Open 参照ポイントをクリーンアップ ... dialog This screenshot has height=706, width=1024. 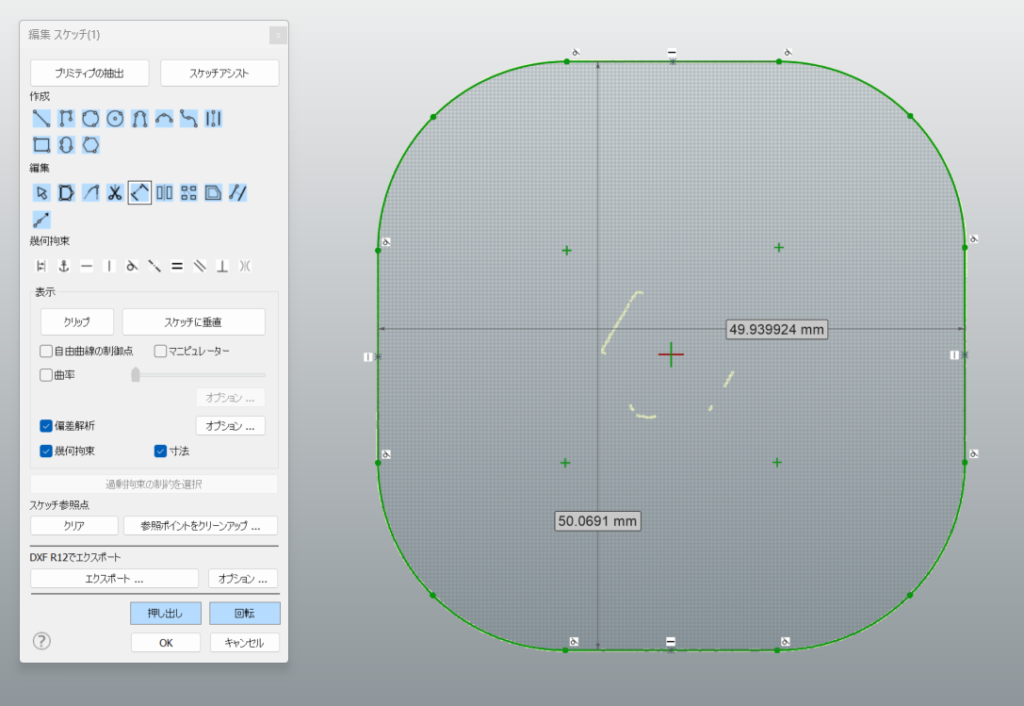200,526
